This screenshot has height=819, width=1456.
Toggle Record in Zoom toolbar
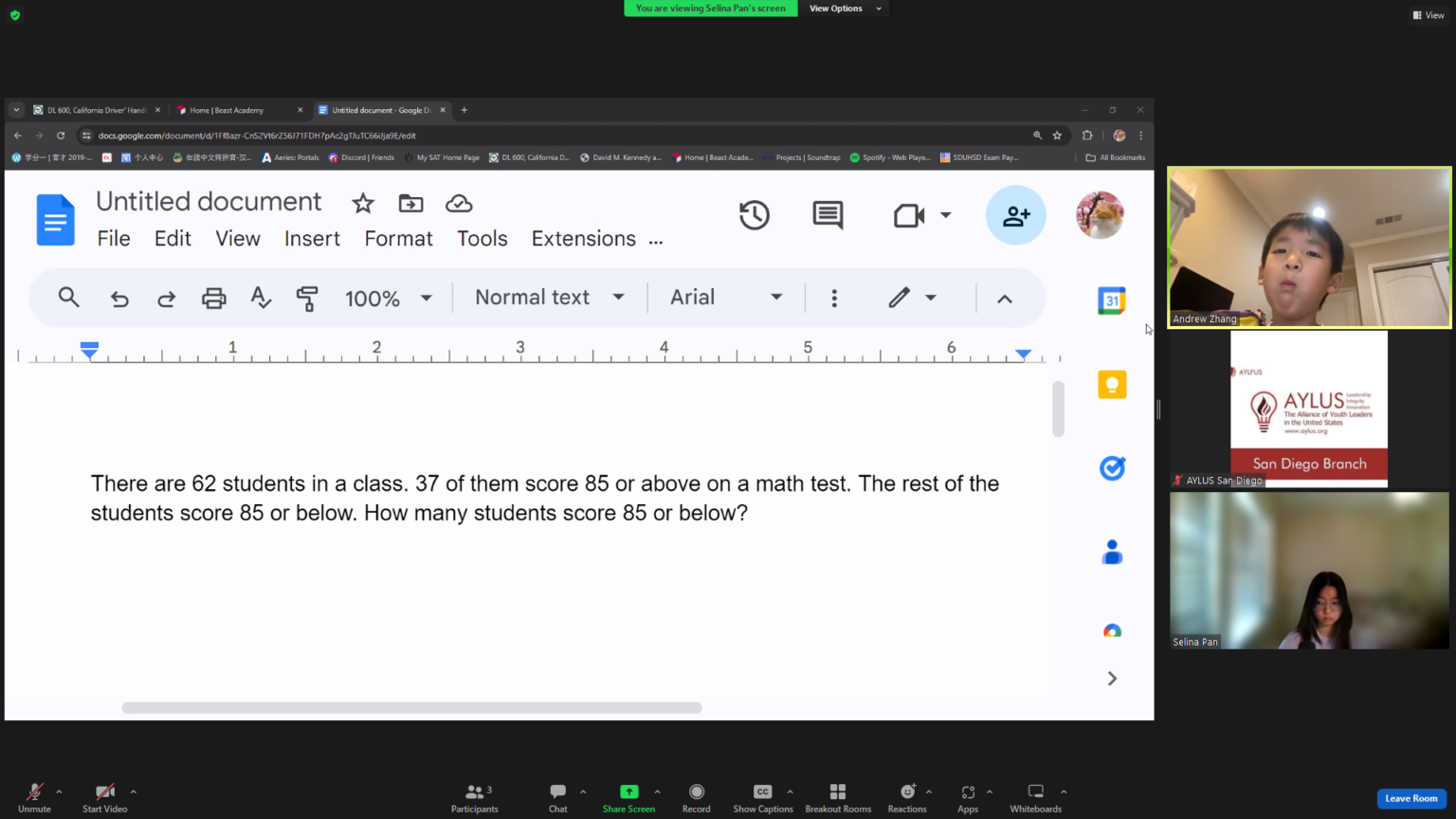tap(697, 797)
